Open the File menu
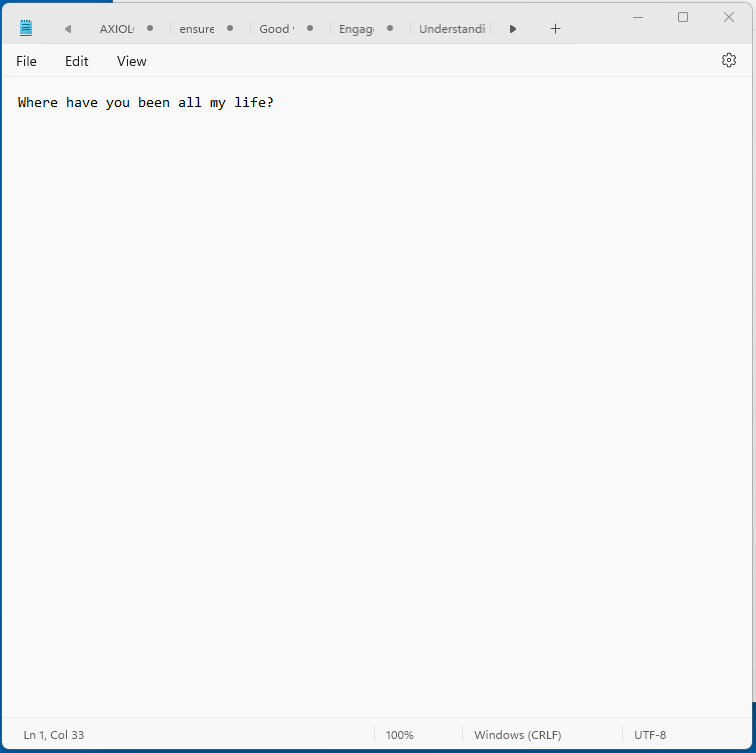Viewport: 756px width, 753px height. pyautogui.click(x=26, y=61)
